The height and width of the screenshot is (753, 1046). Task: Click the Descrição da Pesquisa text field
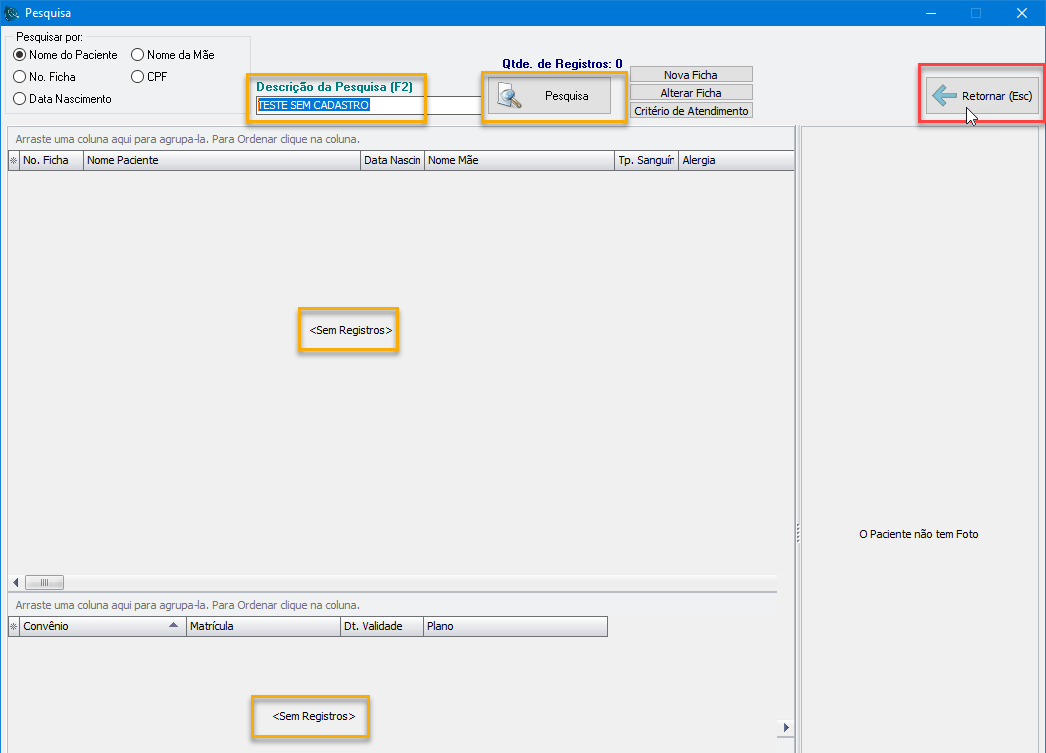[368, 105]
